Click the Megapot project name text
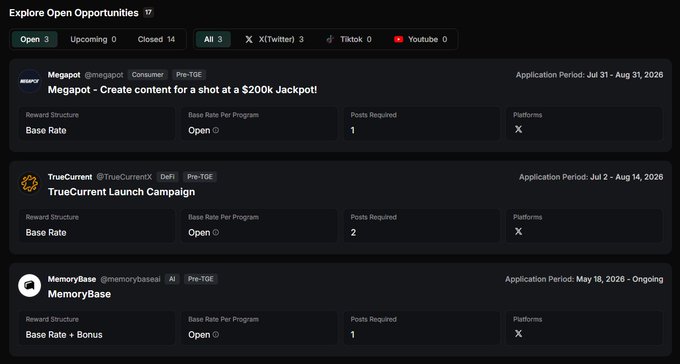This screenshot has width=680, height=364. coord(64,75)
